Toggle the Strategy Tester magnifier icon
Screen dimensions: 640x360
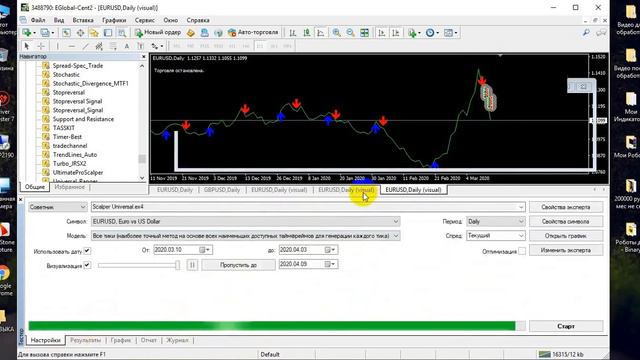coord(122,33)
